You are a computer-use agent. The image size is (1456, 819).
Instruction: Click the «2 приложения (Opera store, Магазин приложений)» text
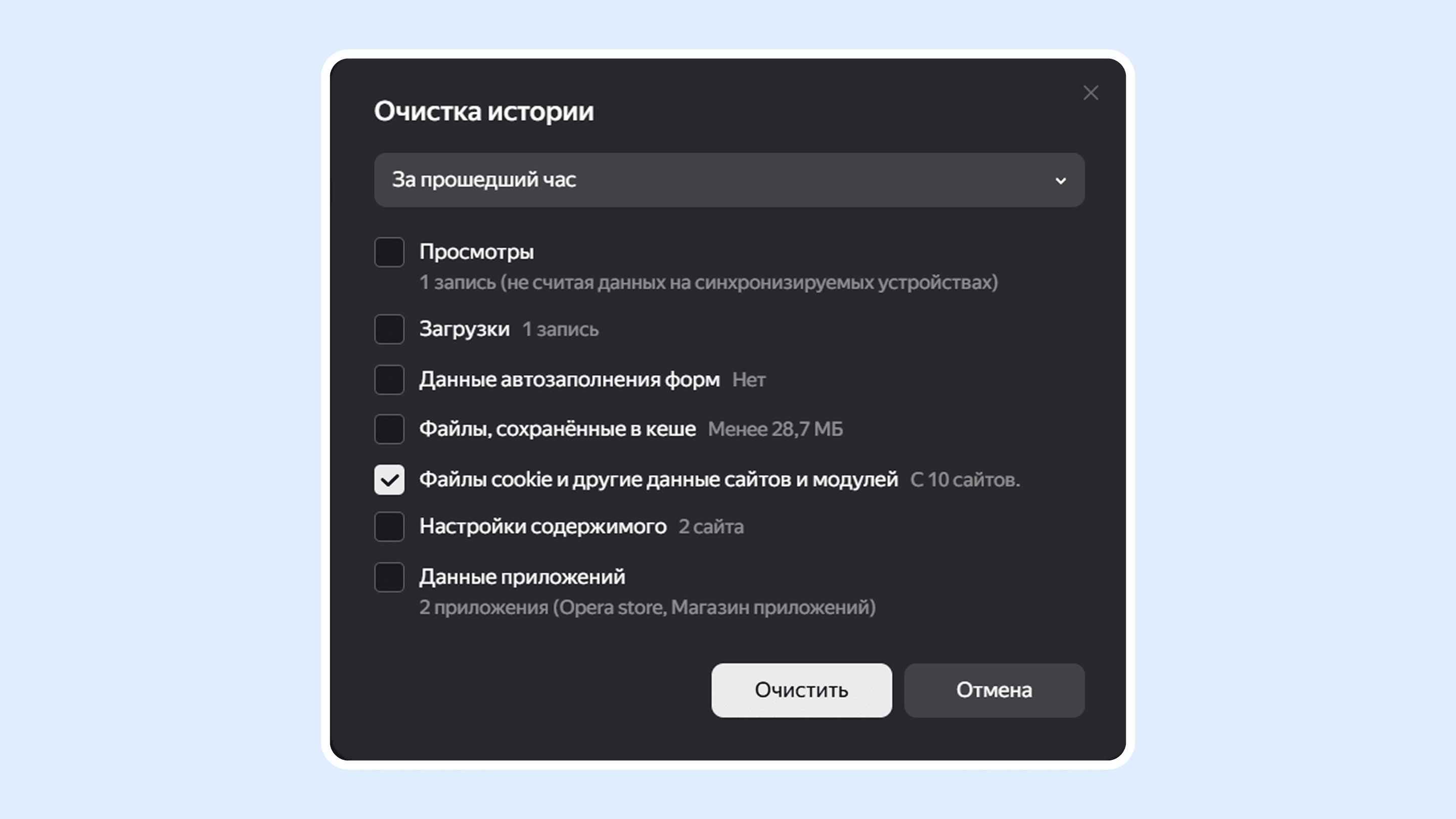[x=647, y=608]
